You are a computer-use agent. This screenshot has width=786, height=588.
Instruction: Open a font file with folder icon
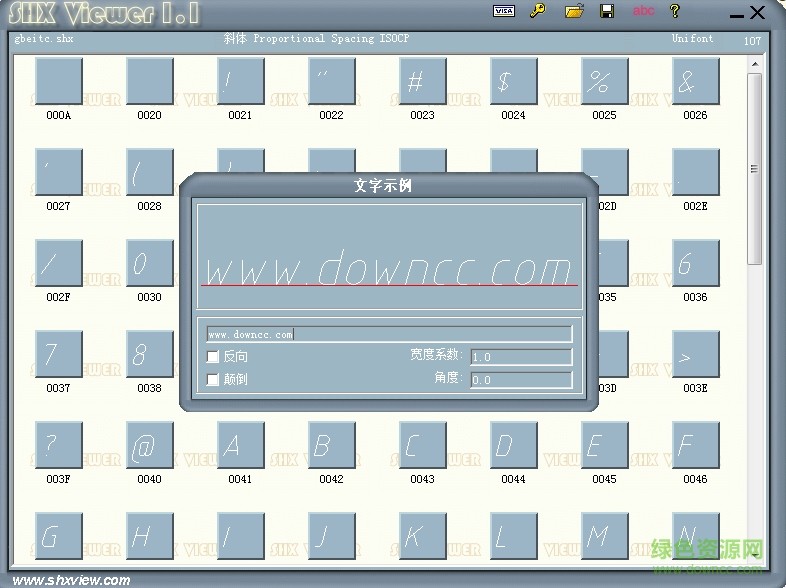[x=574, y=11]
